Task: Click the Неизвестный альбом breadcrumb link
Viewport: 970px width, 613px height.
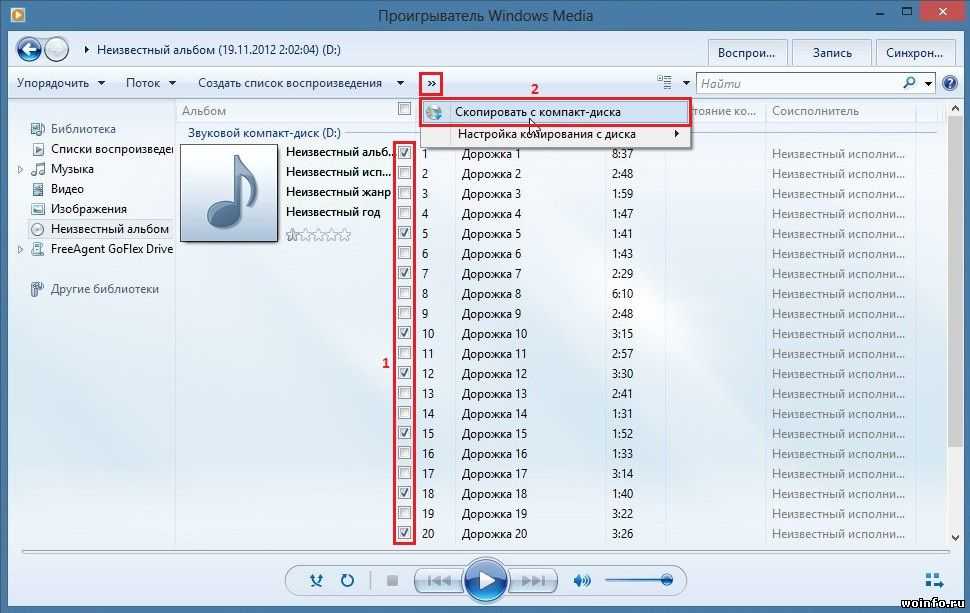Action: [218, 49]
